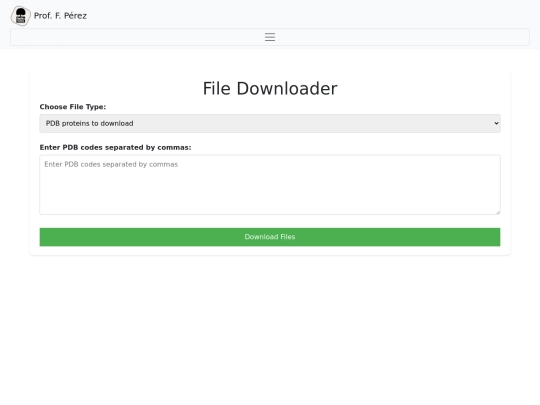The image size is (540, 405).
Task: Expand the Choose File Type dropdown
Action: tap(270, 123)
